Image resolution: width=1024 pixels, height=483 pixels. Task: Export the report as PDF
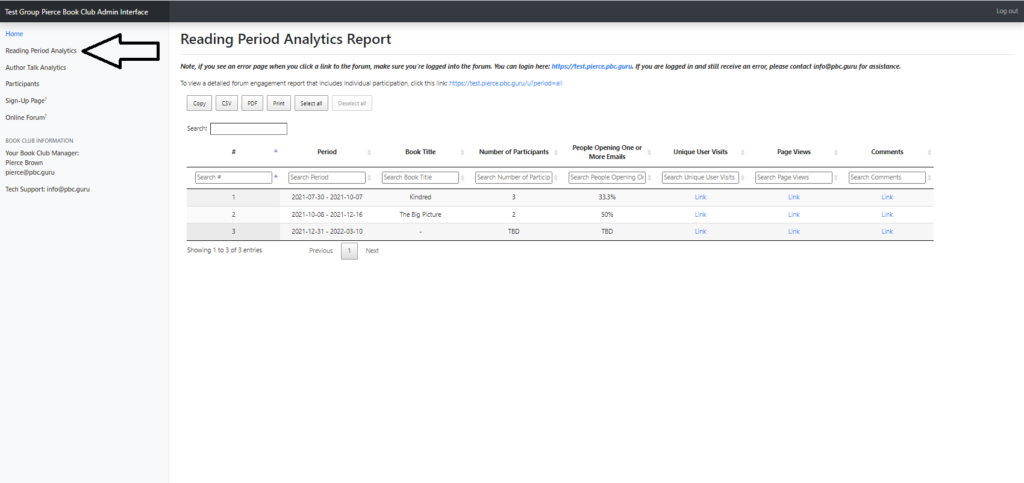[x=253, y=103]
